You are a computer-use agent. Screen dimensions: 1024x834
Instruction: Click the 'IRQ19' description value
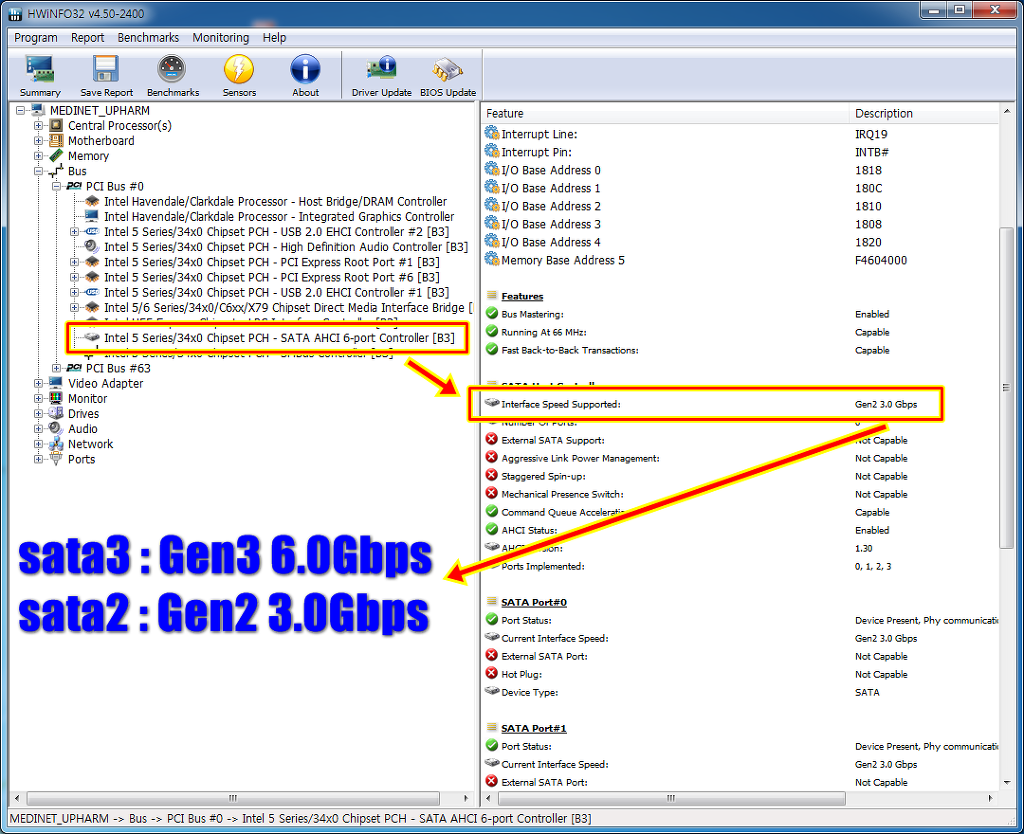[x=871, y=134]
